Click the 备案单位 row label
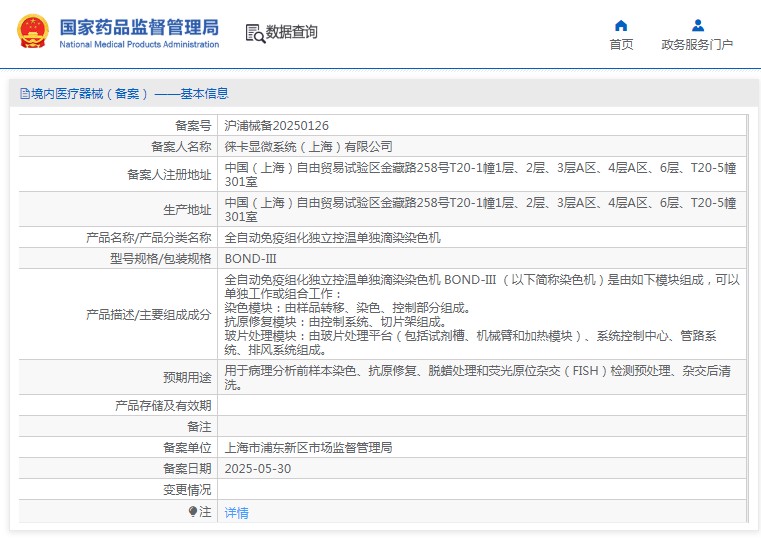761x539 pixels. tap(187, 448)
